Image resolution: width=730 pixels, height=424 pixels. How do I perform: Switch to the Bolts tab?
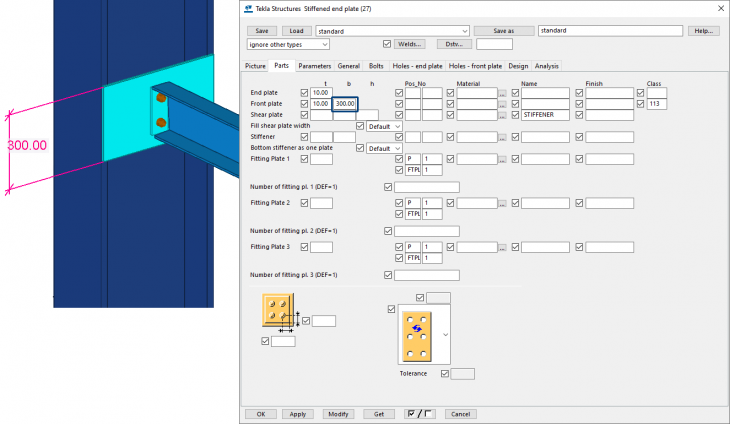coord(376,66)
